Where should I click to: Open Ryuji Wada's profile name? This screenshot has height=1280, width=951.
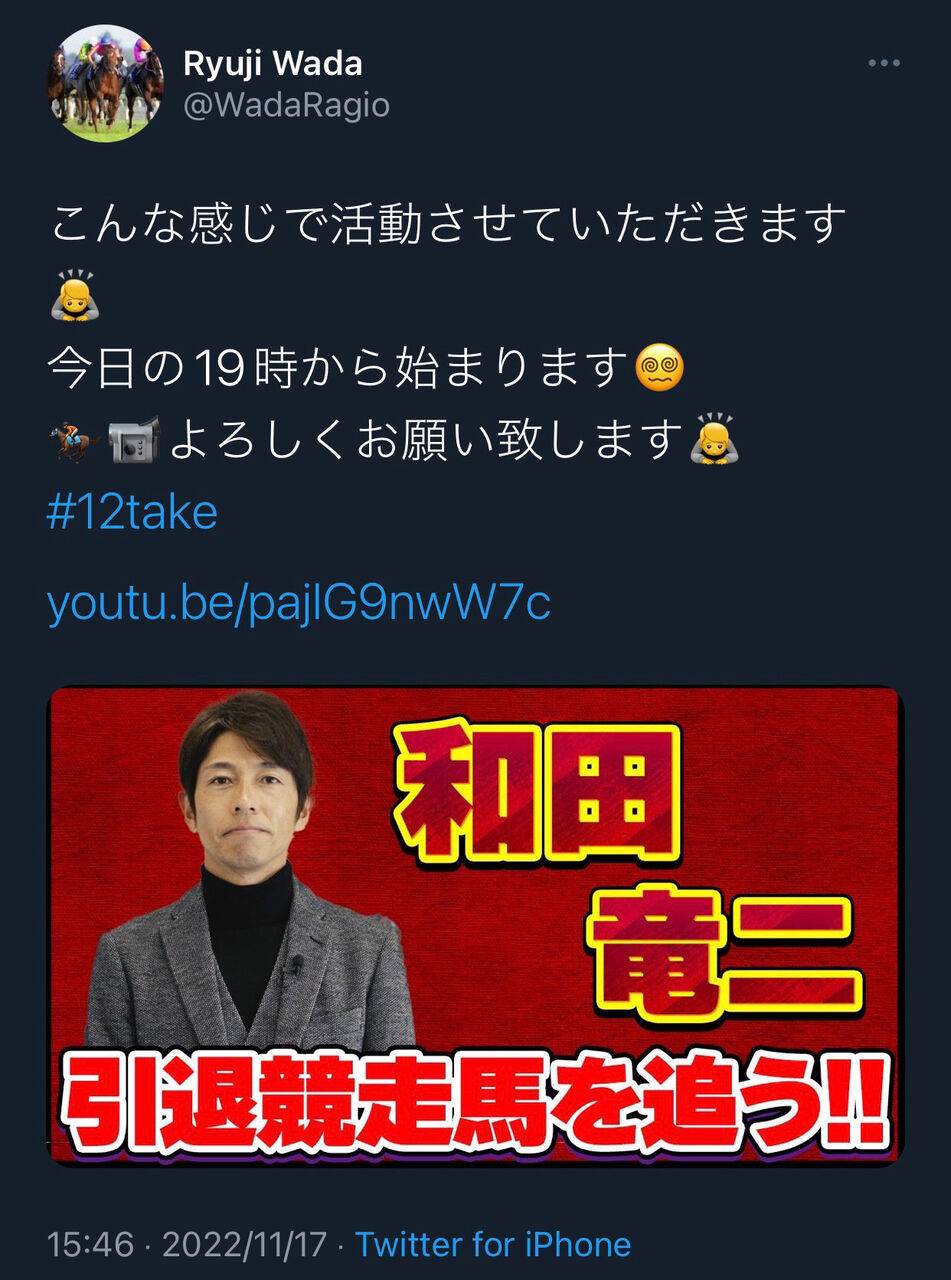[273, 64]
